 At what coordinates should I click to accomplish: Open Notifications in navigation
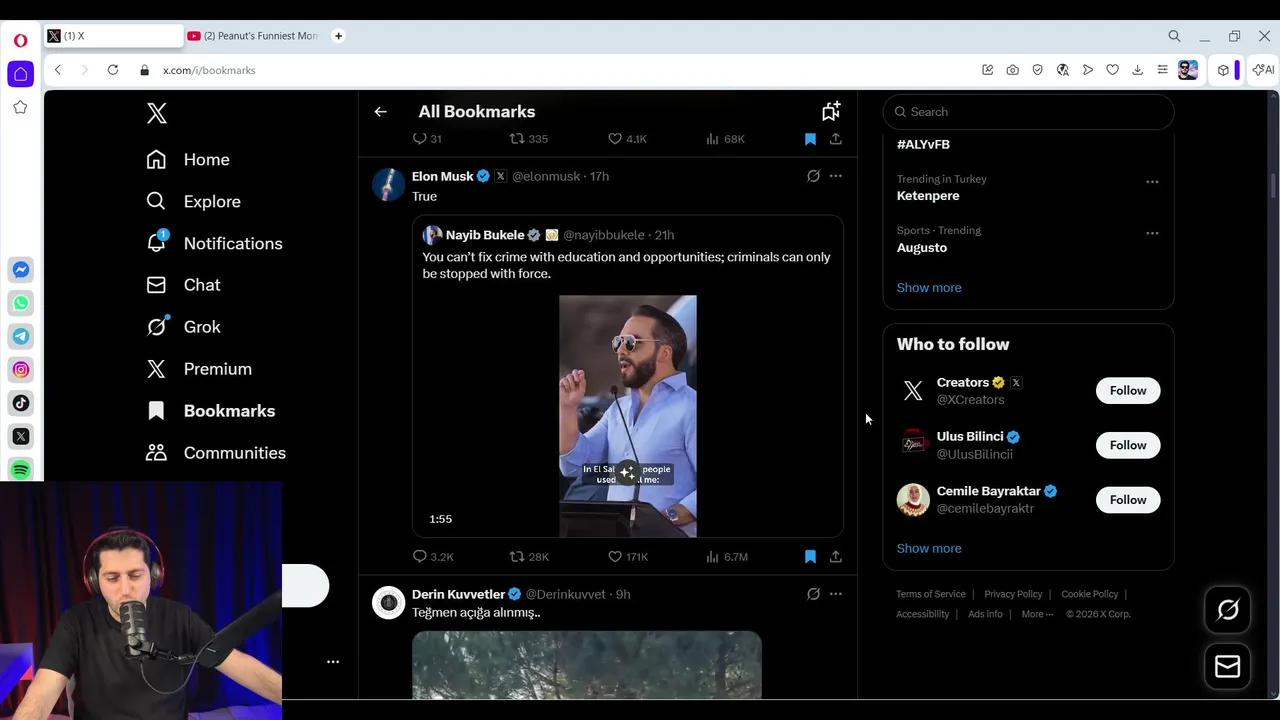pyautogui.click(x=214, y=244)
